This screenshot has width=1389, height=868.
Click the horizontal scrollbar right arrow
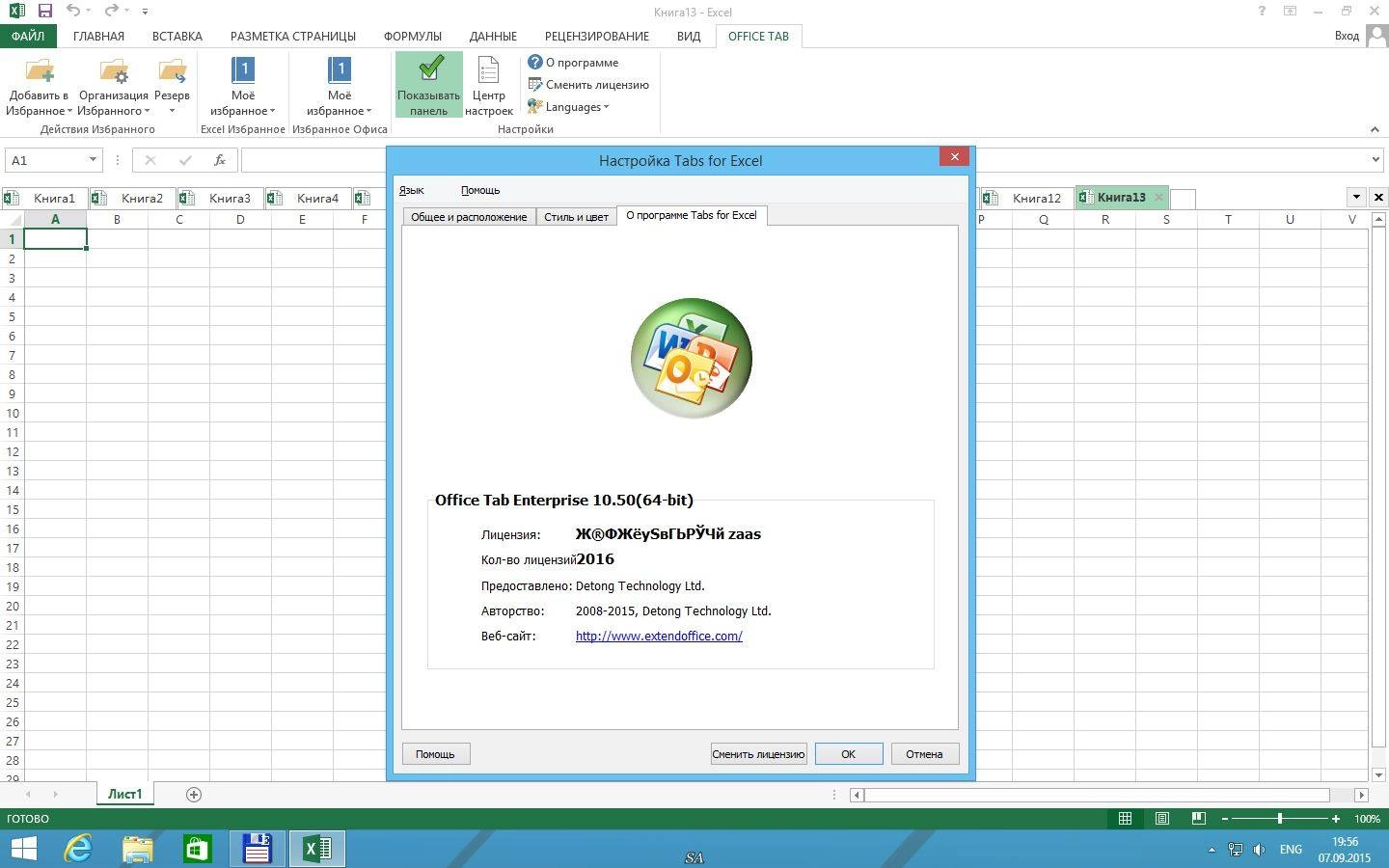pos(1361,795)
